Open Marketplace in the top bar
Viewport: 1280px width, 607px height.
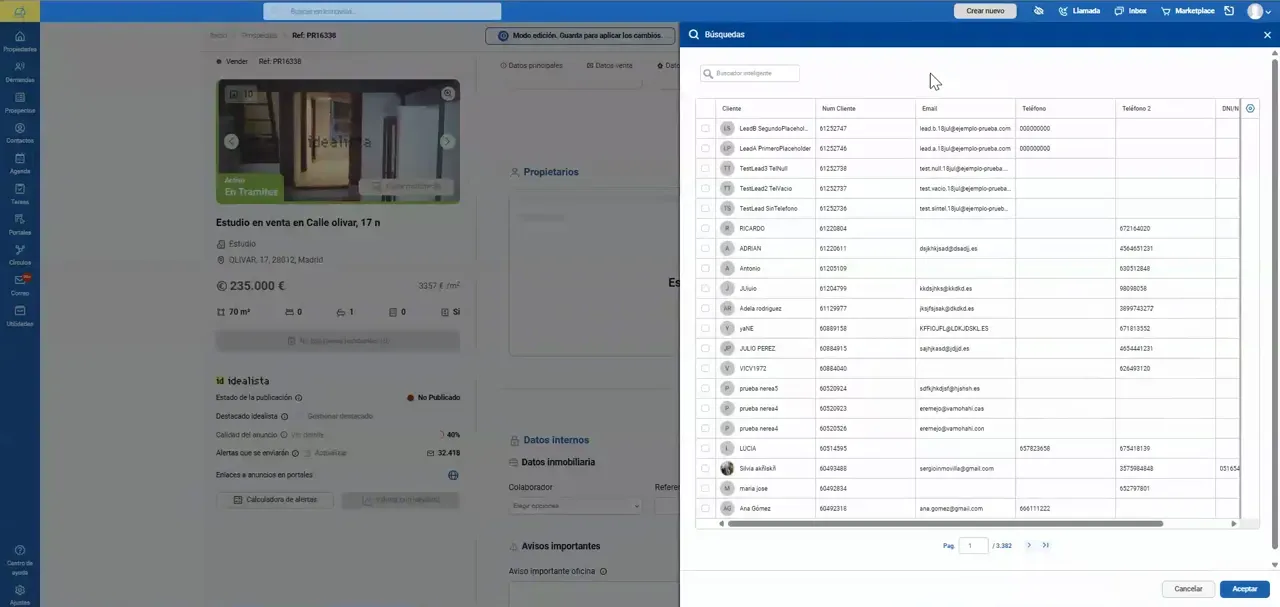point(1187,11)
